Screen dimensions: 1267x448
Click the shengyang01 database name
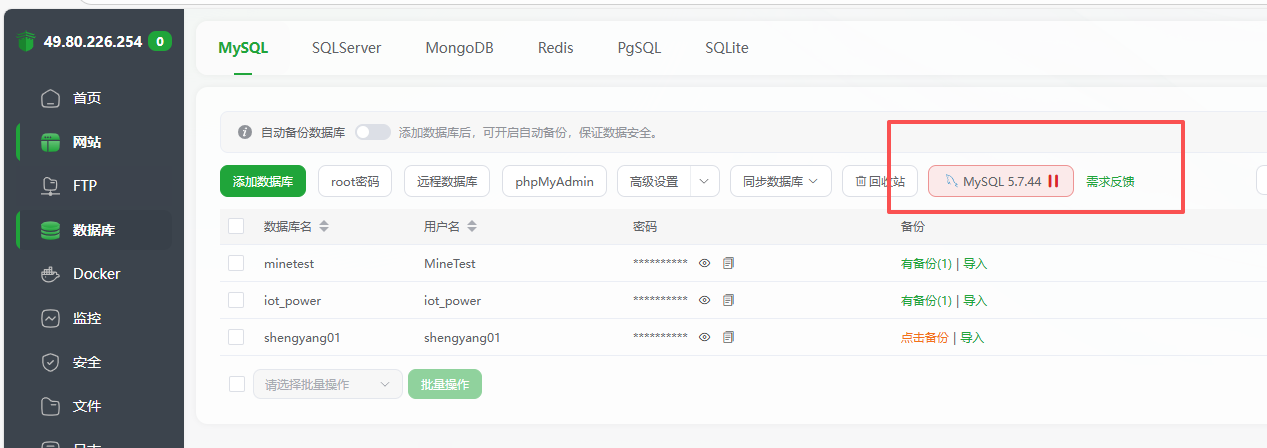pyautogui.click(x=302, y=338)
